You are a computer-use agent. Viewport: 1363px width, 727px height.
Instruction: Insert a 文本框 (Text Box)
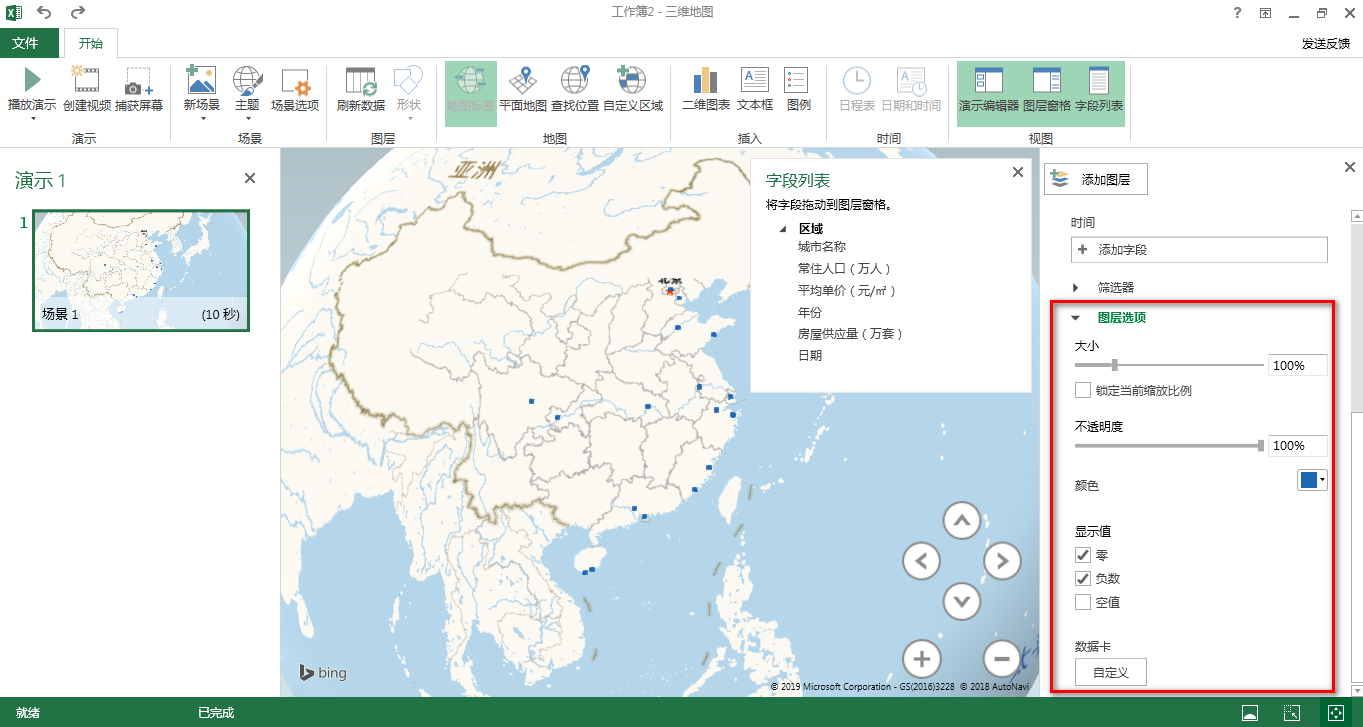pyautogui.click(x=753, y=88)
